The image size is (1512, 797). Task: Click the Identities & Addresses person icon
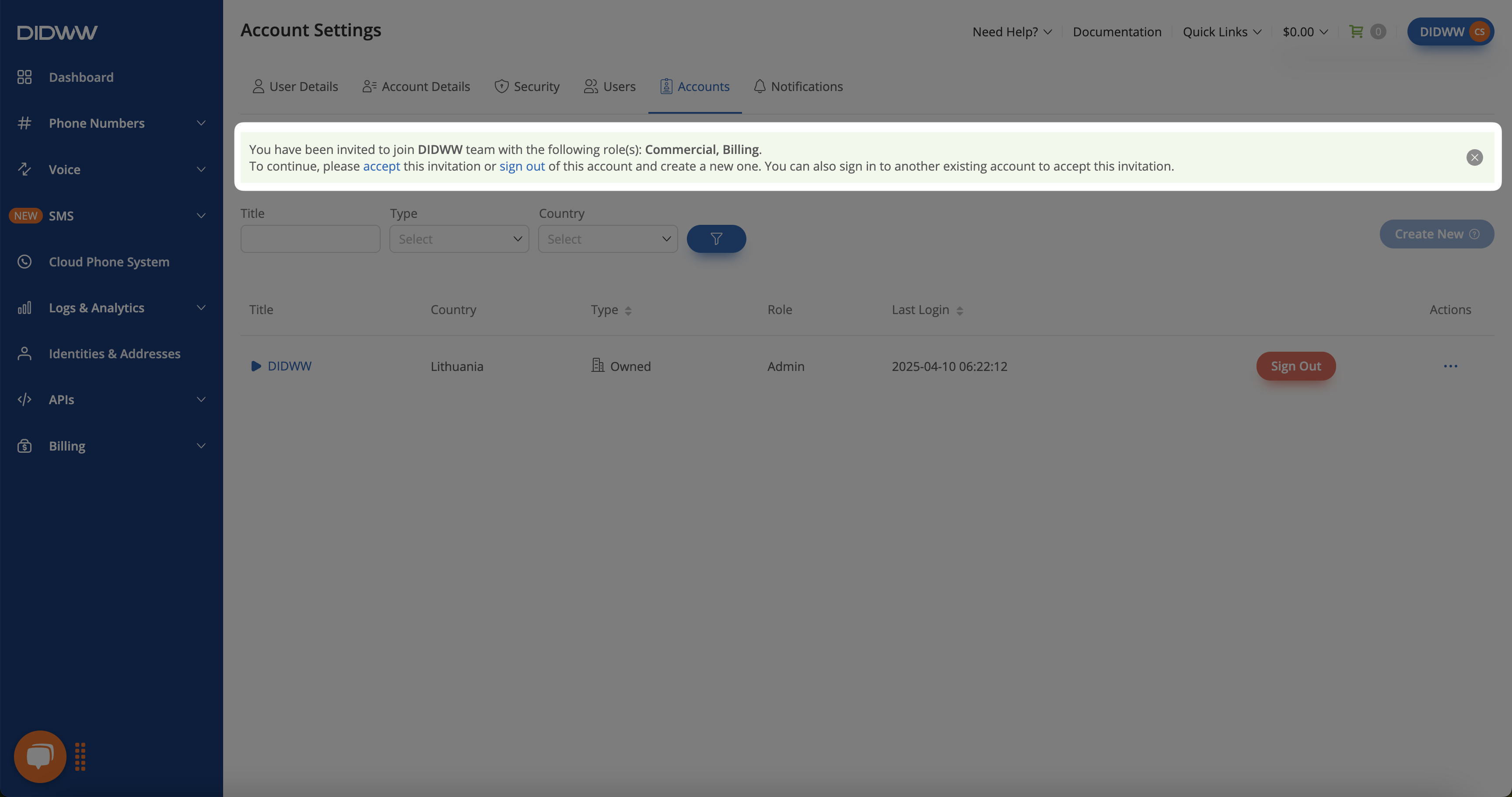click(24, 353)
